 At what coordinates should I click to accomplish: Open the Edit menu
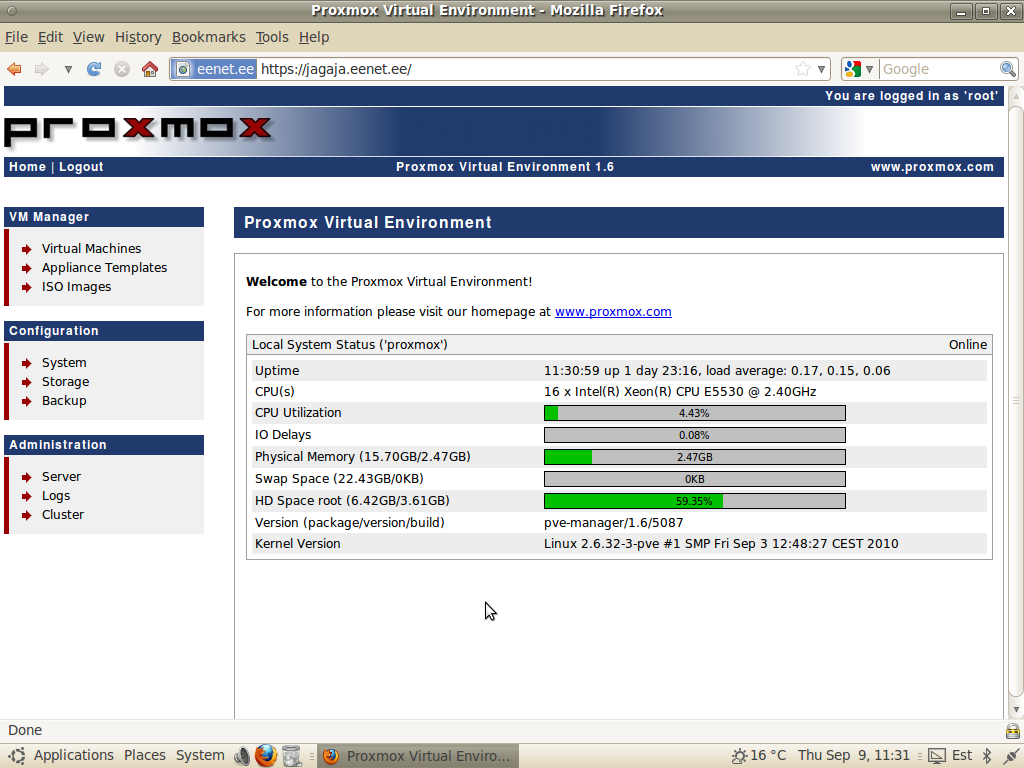[50, 37]
